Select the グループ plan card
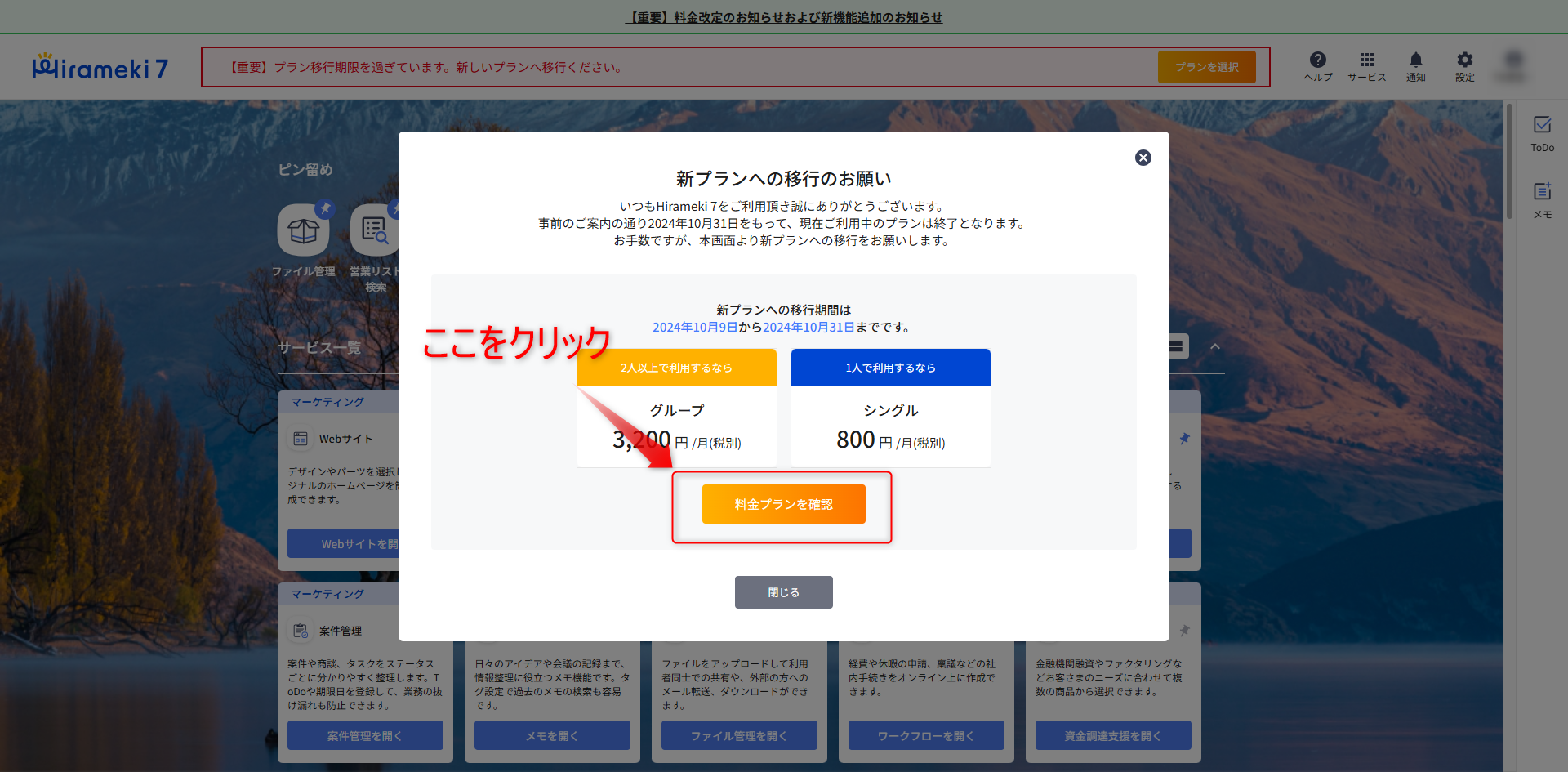Screen dimensions: 1568x772 pos(676,408)
